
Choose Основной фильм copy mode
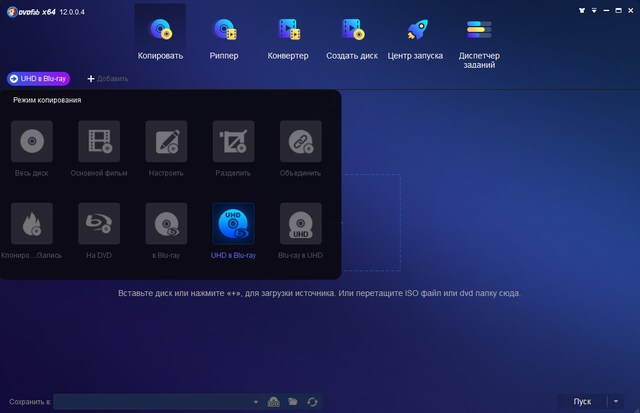click(x=99, y=148)
